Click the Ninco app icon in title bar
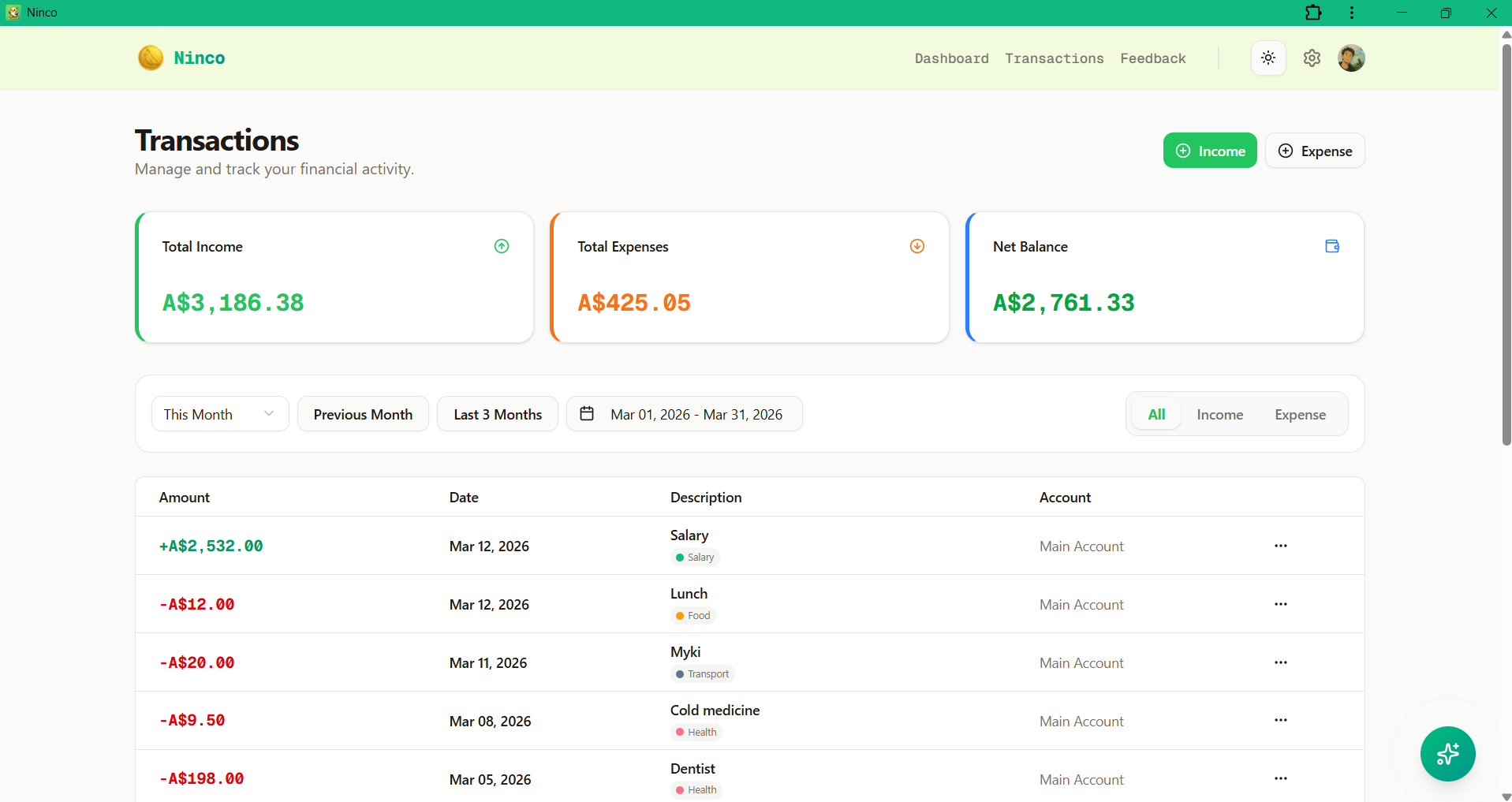The width and height of the screenshot is (1512, 802). (x=13, y=13)
